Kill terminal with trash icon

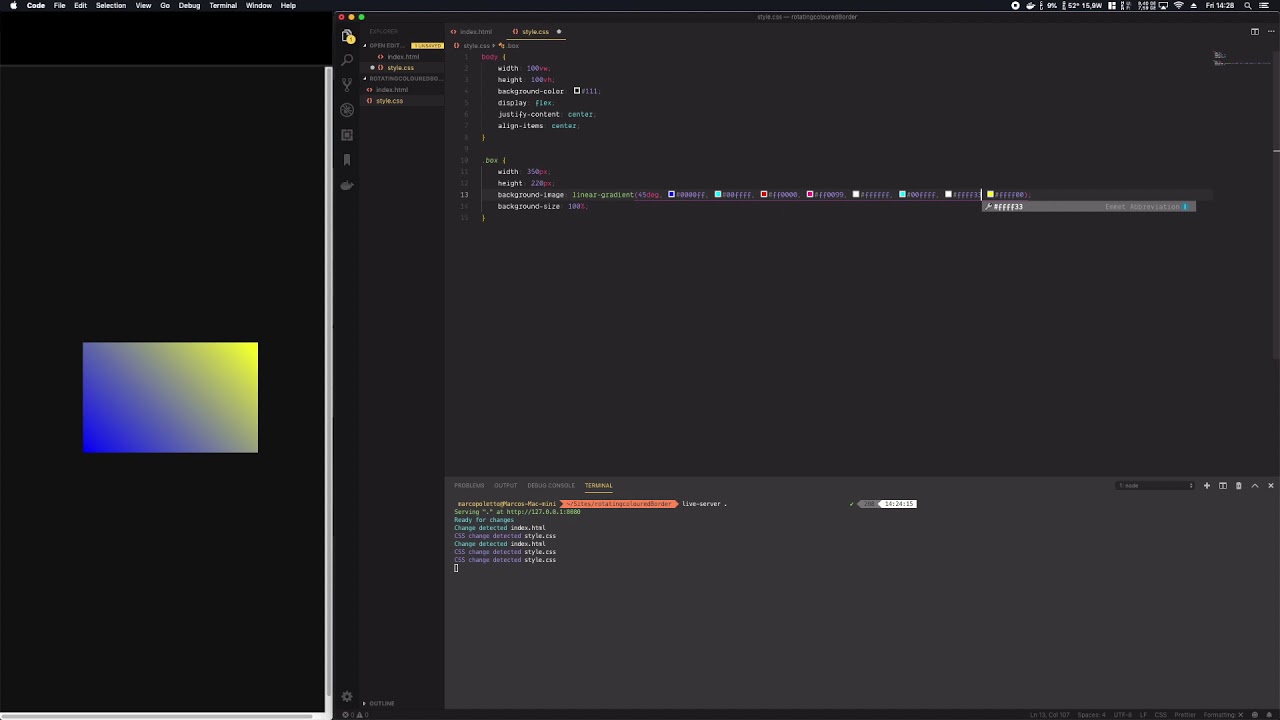[x=1238, y=486]
